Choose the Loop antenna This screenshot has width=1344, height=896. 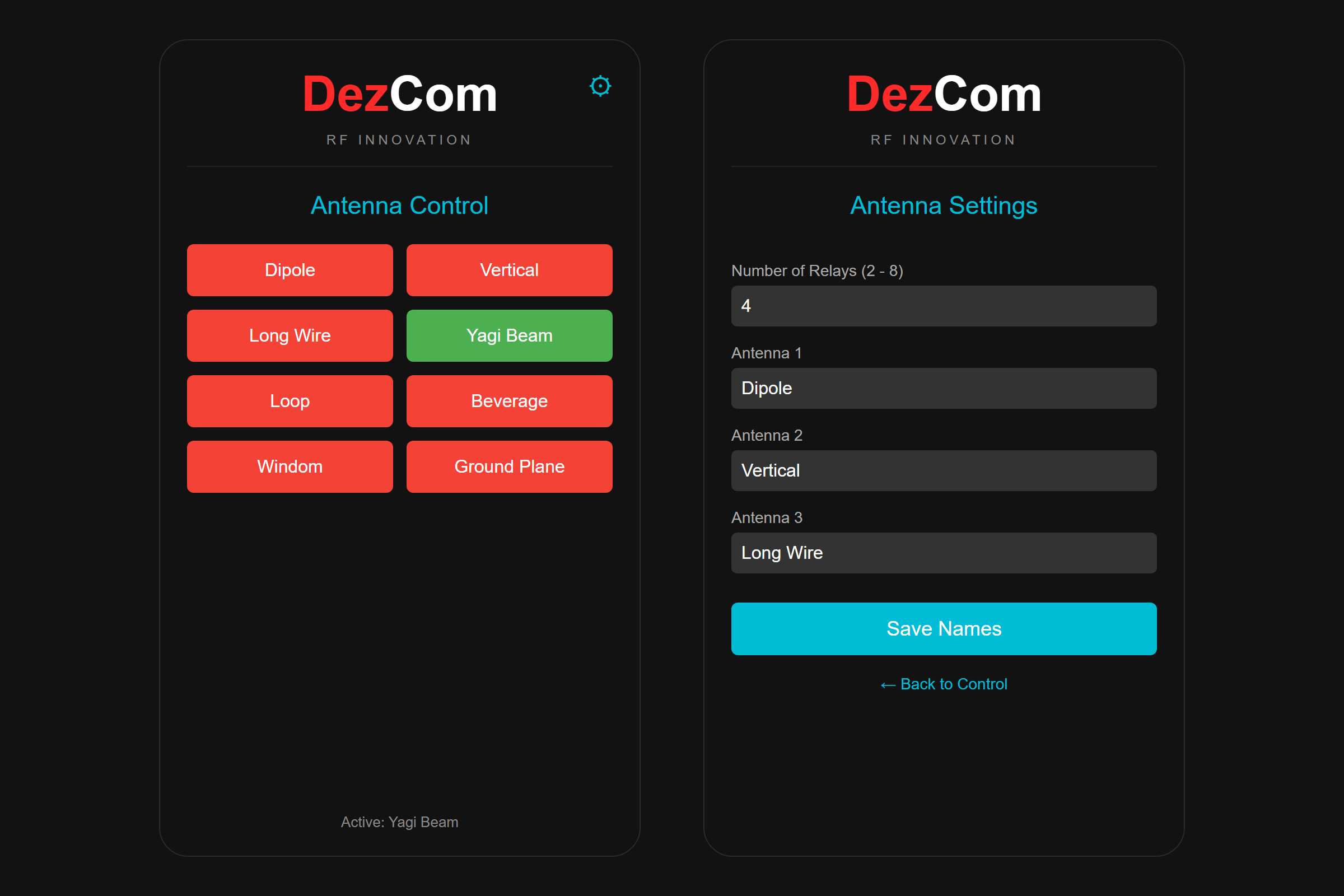pyautogui.click(x=290, y=401)
